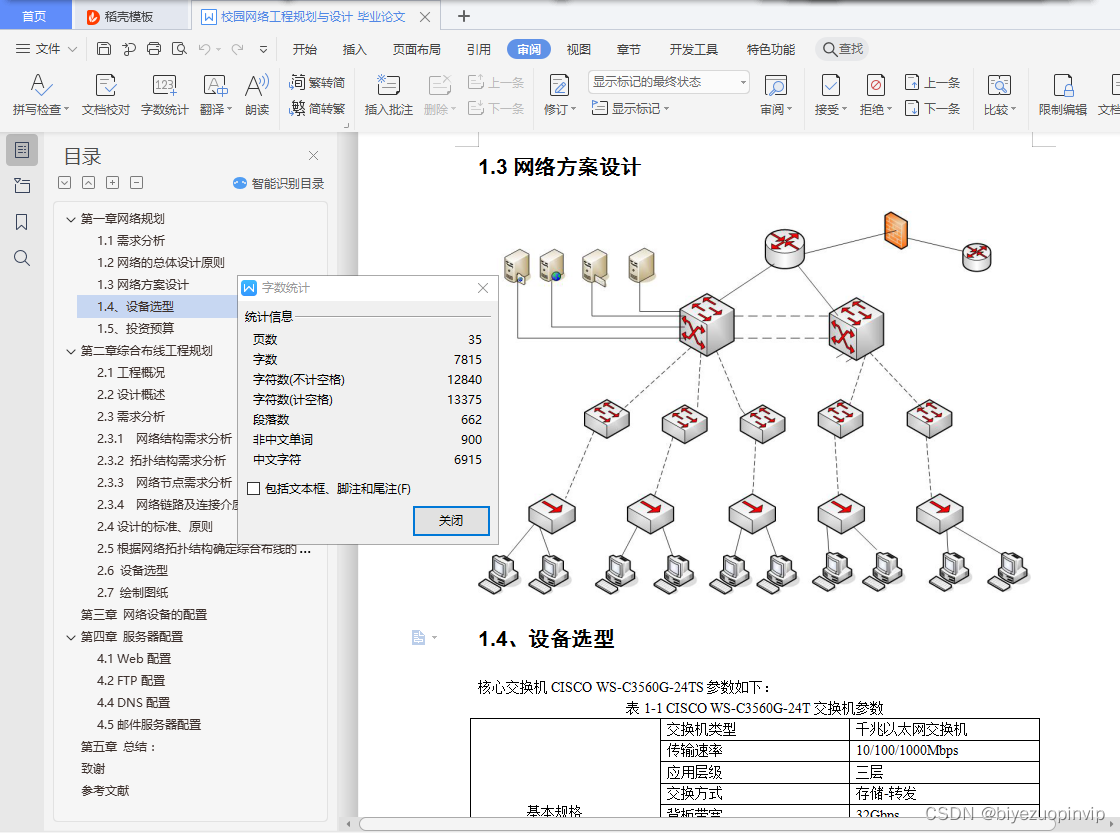Open the 章节 ribbon tab
Screen dimensions: 1120x833
pos(629,49)
